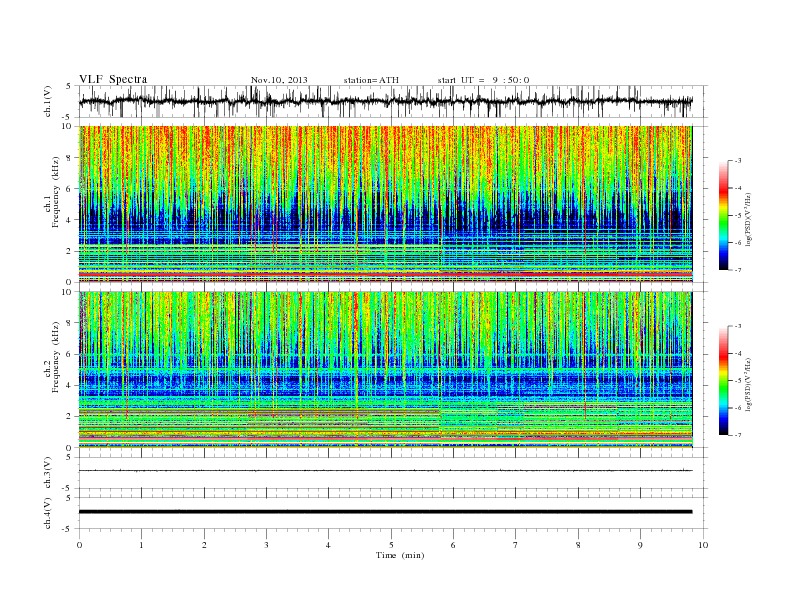This screenshot has height=612, width=792.
Task: Click time axis tick label "7"
Action: pyautogui.click(x=516, y=545)
